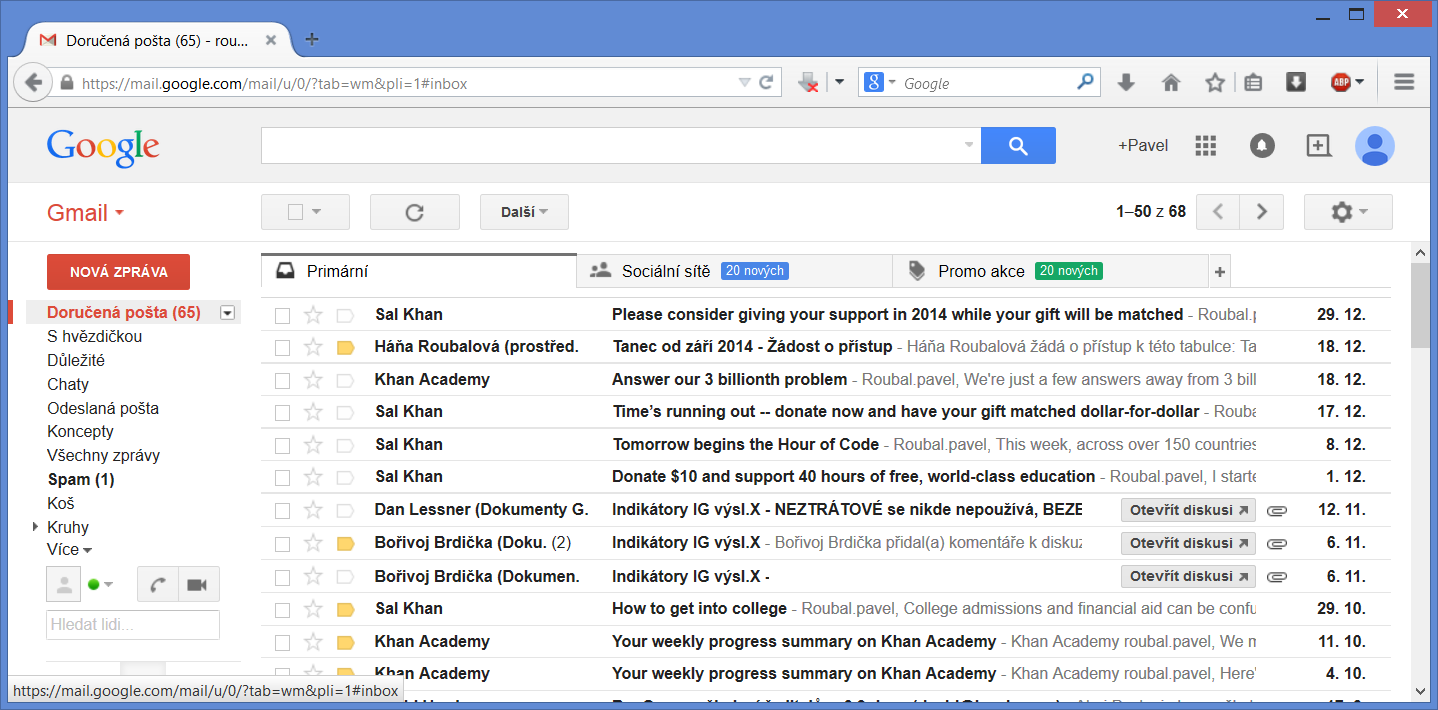Screen dimensions: 1438x710
Task: Show Gmail search options arrow
Action: click(968, 146)
